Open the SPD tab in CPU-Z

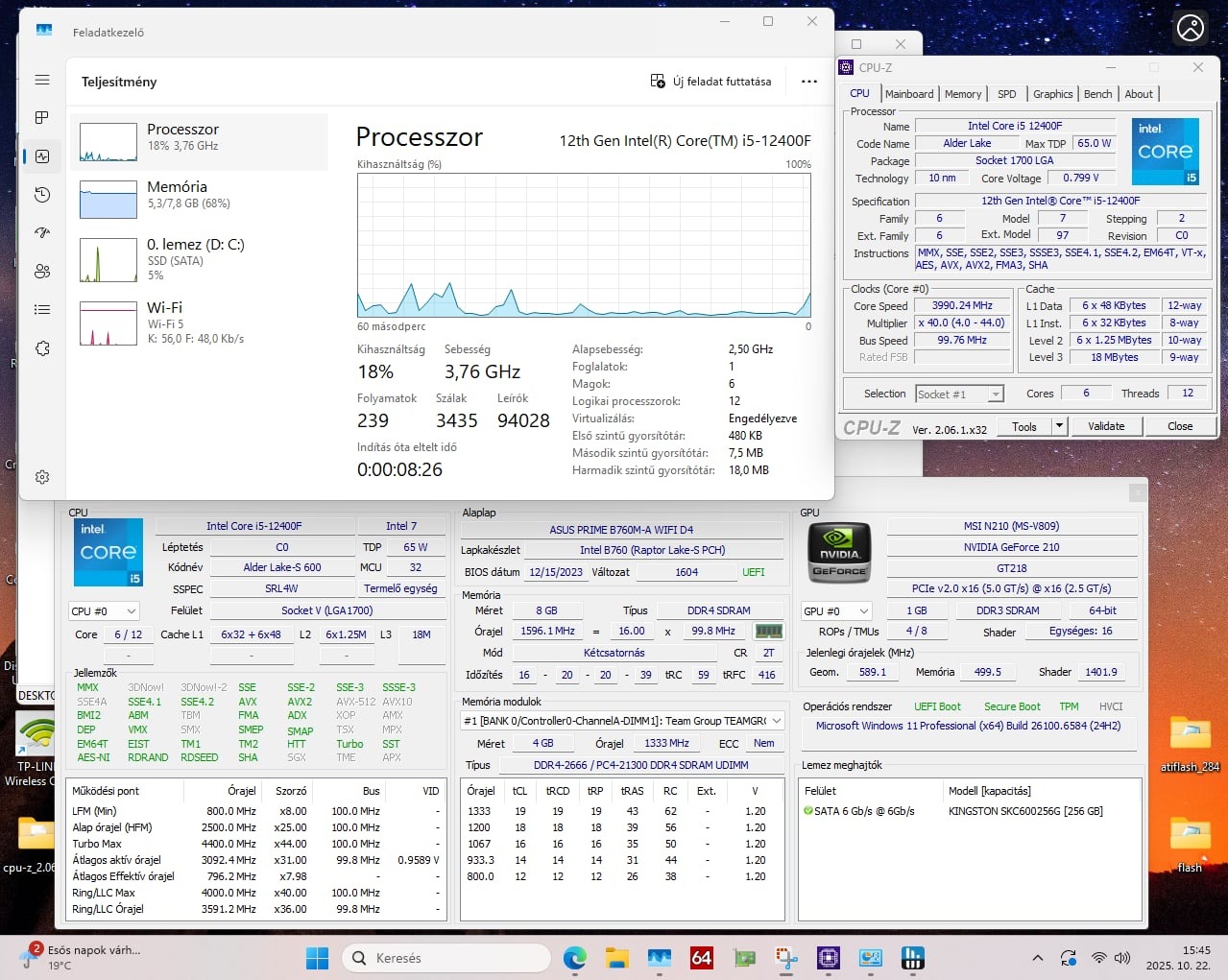click(1006, 94)
